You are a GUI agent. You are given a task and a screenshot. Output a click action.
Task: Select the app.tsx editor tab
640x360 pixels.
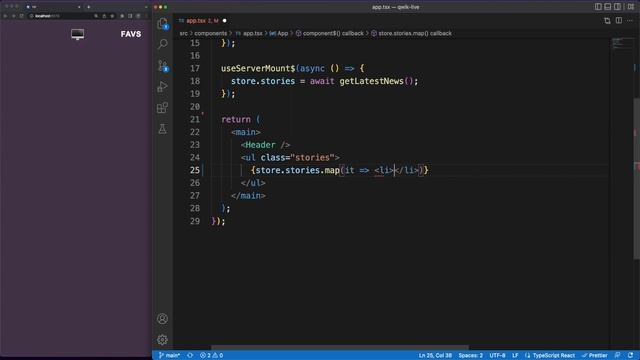pos(202,20)
